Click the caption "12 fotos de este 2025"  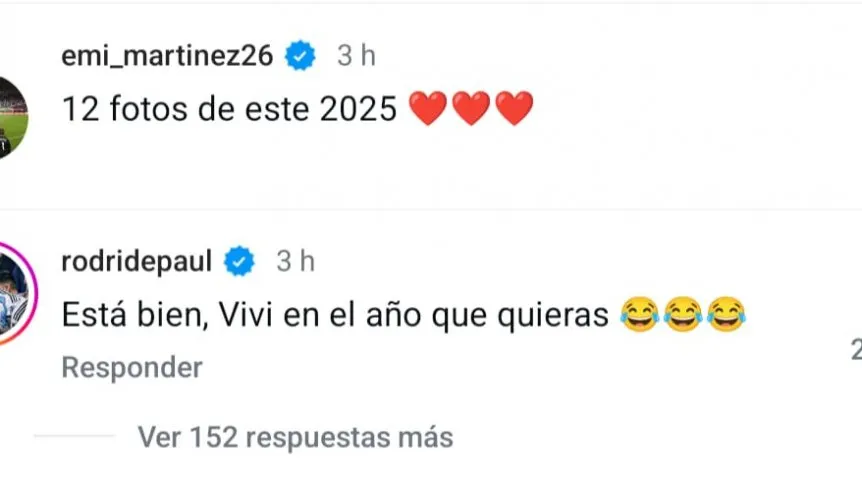point(230,109)
